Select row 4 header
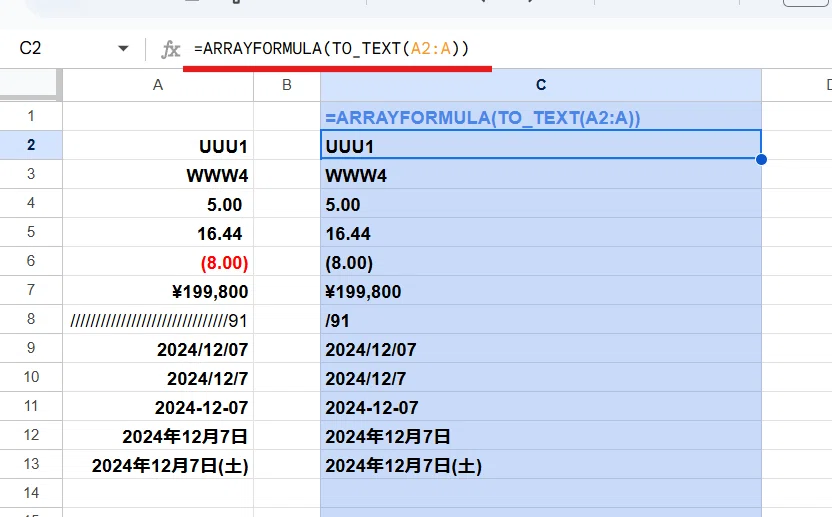 tap(31, 203)
